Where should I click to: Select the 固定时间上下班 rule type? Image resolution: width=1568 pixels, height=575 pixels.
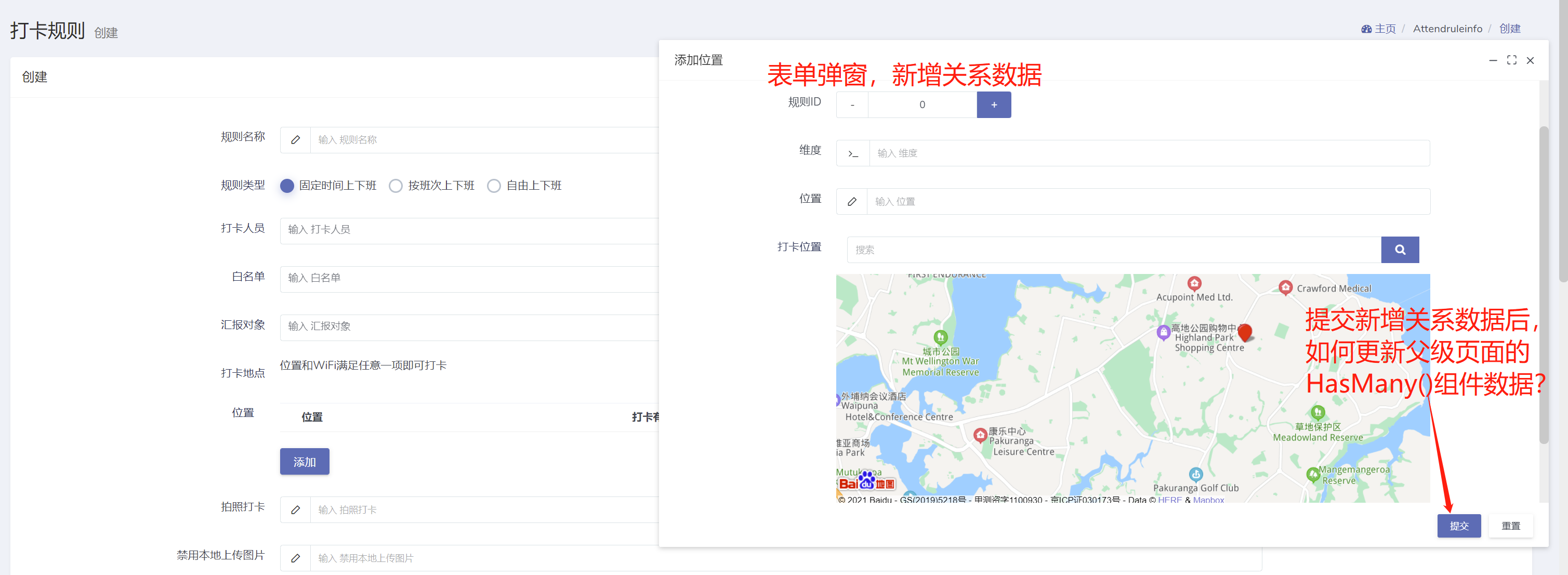pyautogui.click(x=287, y=185)
